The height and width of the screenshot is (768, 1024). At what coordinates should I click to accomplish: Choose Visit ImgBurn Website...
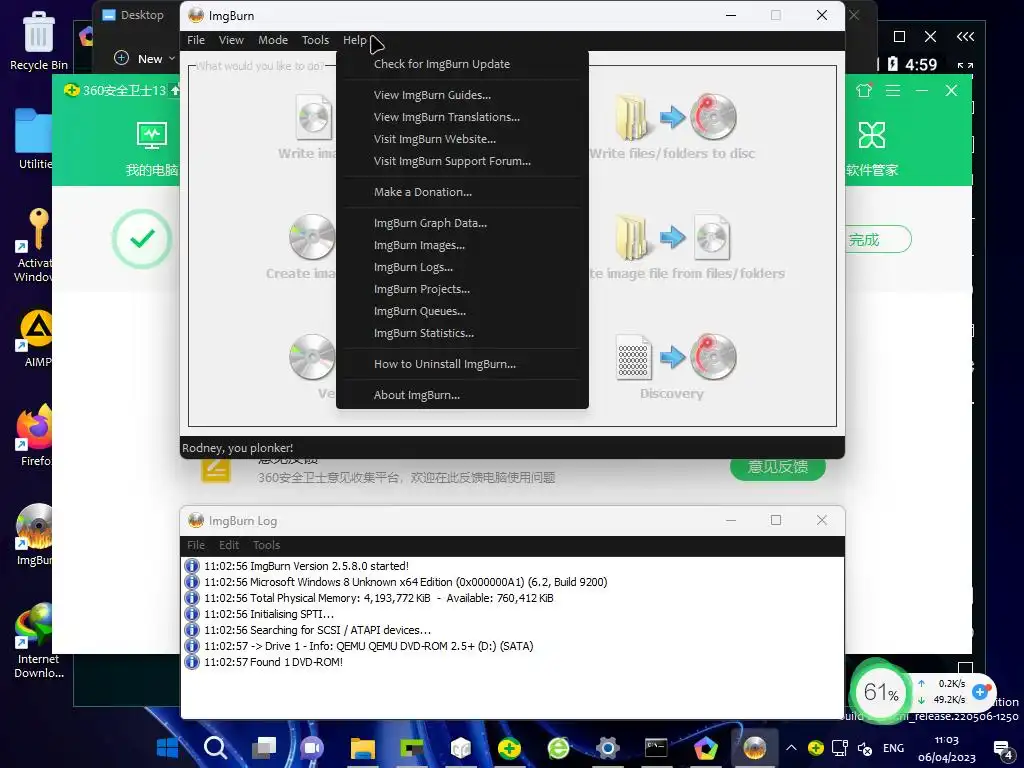point(435,139)
